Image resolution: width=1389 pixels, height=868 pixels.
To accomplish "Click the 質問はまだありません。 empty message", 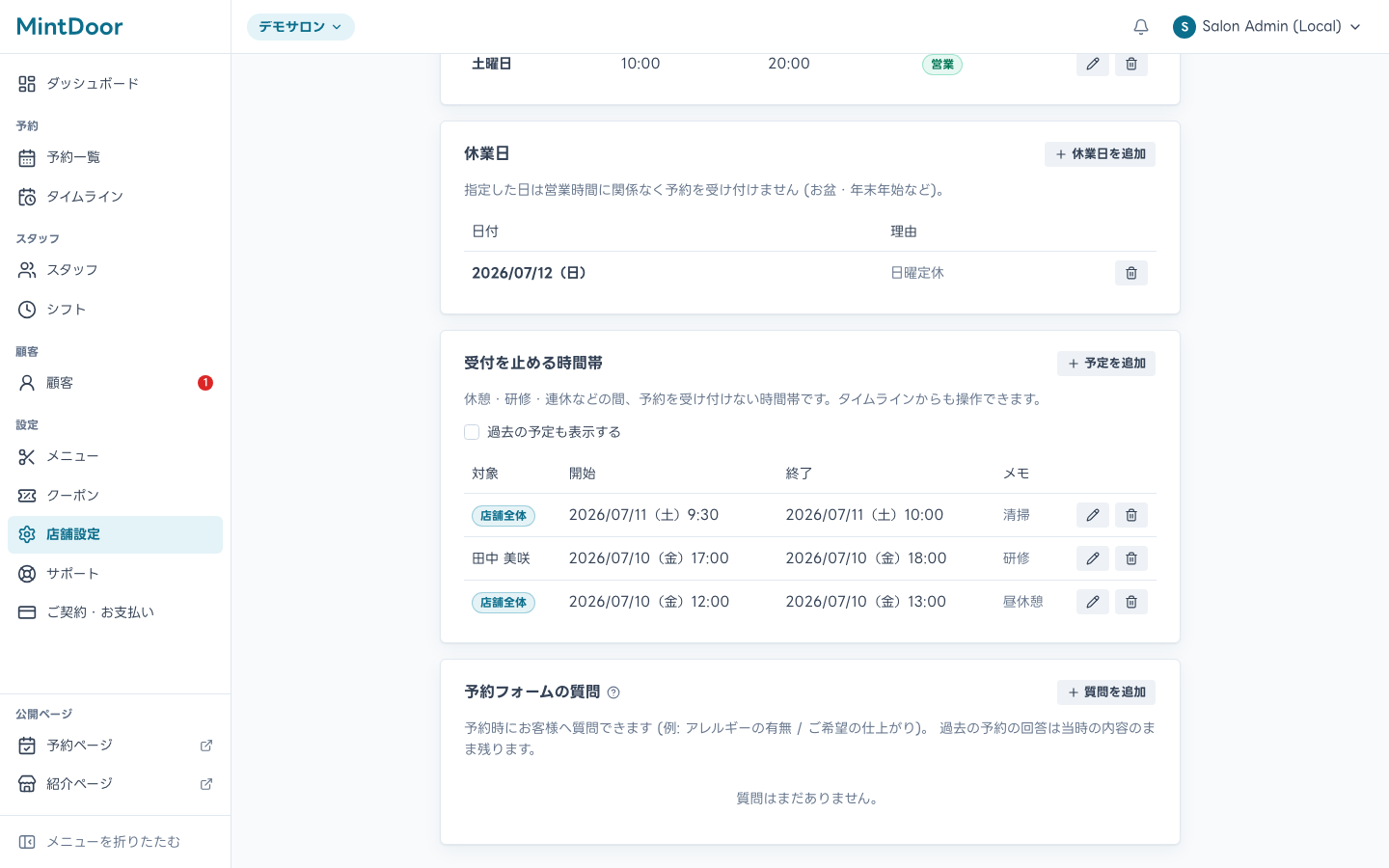I will click(x=809, y=799).
